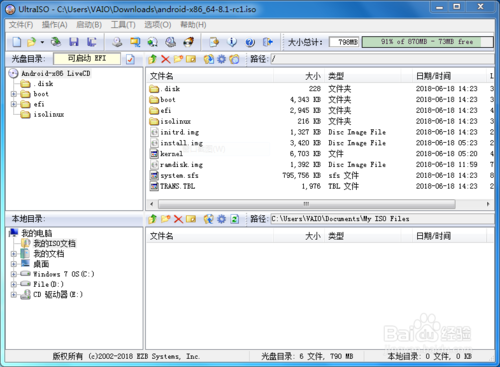Image resolution: width=500 pixels, height=367 pixels.
Task: Expand Windows 7 OS (C:) drive node
Action: click(x=14, y=274)
